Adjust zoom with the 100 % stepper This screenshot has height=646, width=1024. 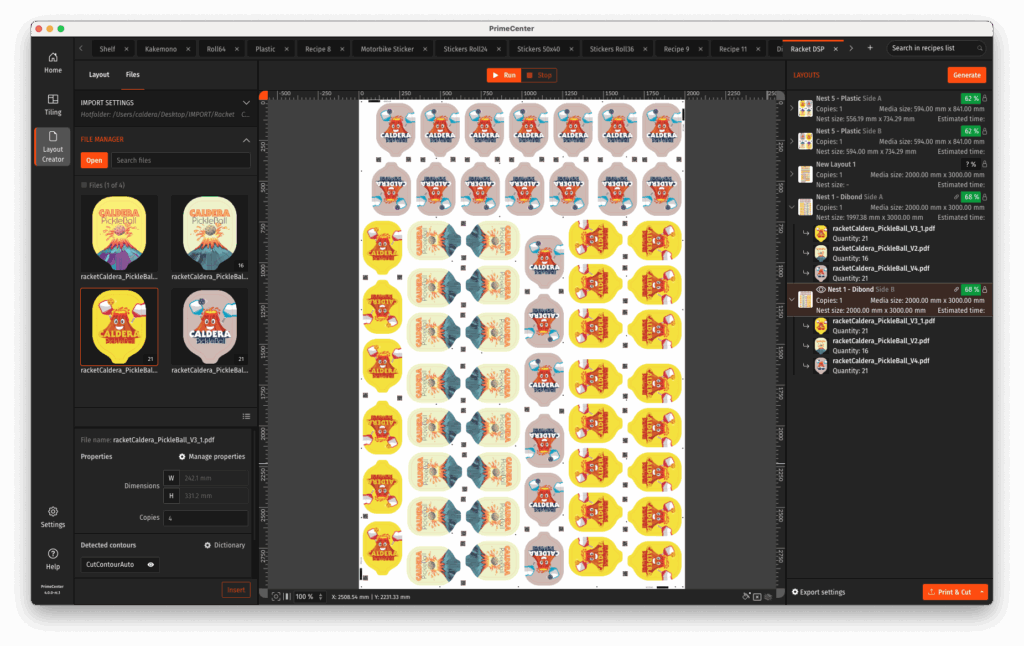point(321,596)
